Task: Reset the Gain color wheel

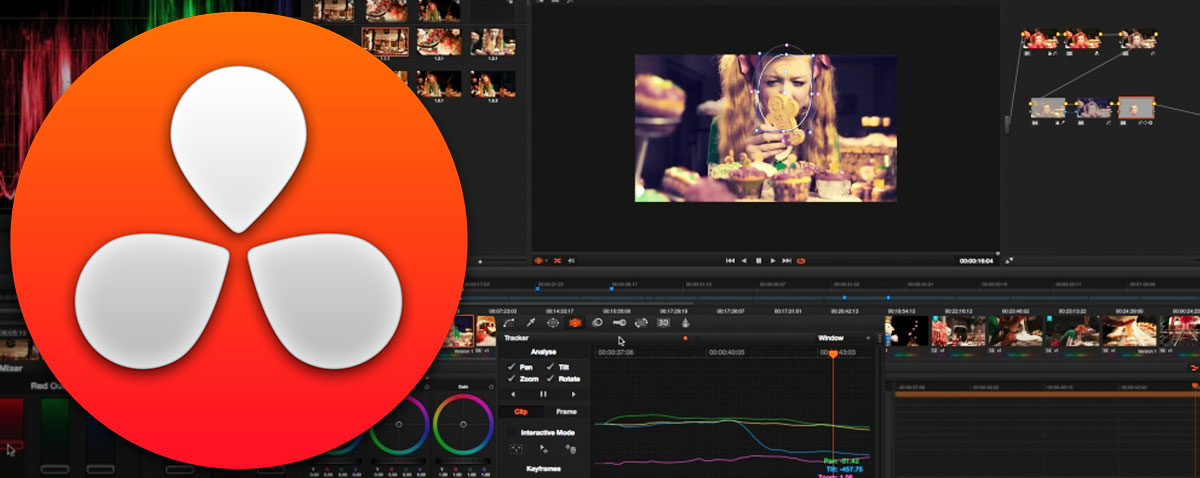Action: (x=491, y=387)
